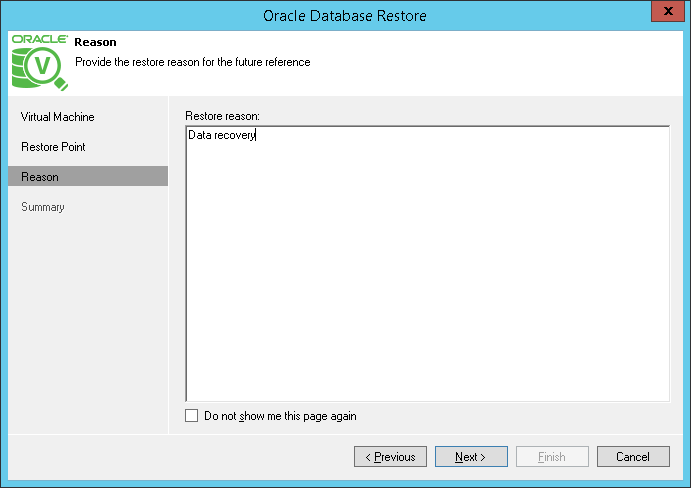Select the Reason step in sidebar

click(88, 176)
